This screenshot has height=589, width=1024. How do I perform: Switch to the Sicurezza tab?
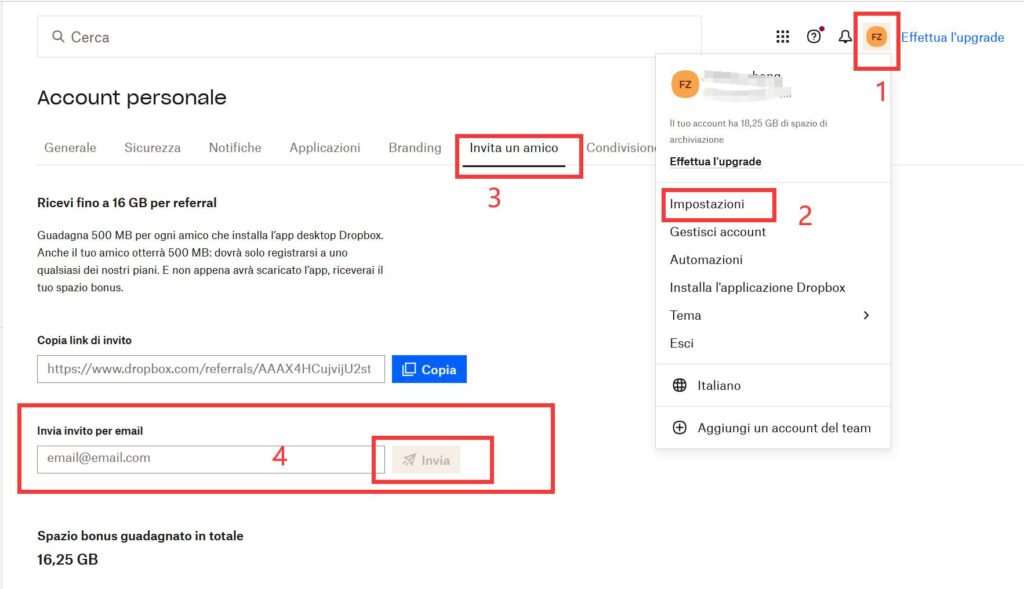tap(152, 148)
